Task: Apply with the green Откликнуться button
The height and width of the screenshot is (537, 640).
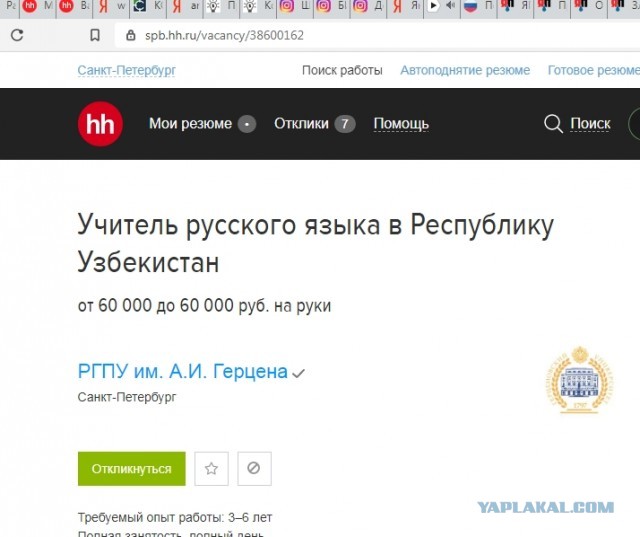Action: pyautogui.click(x=131, y=469)
